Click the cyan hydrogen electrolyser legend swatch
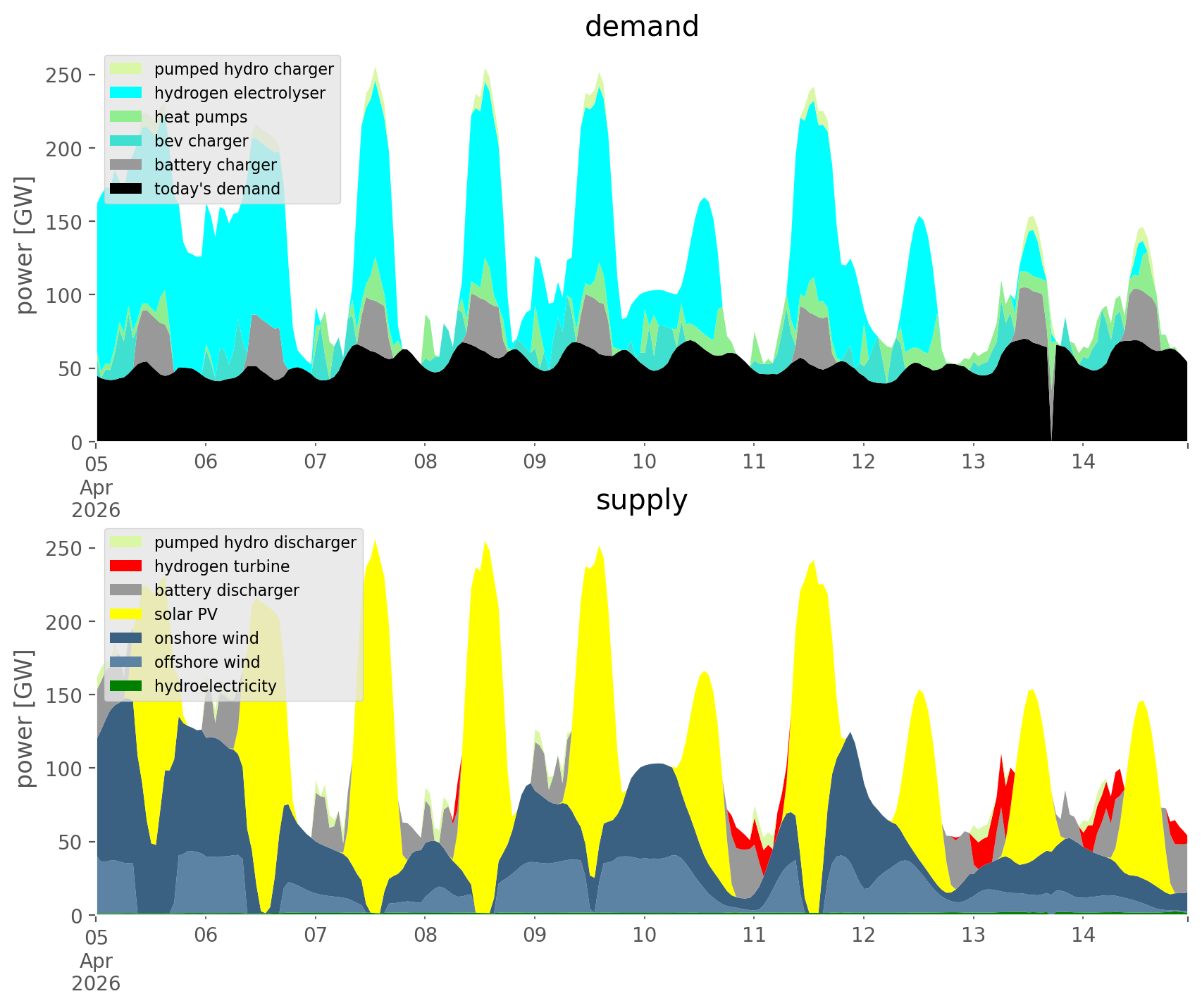Viewport: 1202px width, 1008px height. [x=126, y=93]
